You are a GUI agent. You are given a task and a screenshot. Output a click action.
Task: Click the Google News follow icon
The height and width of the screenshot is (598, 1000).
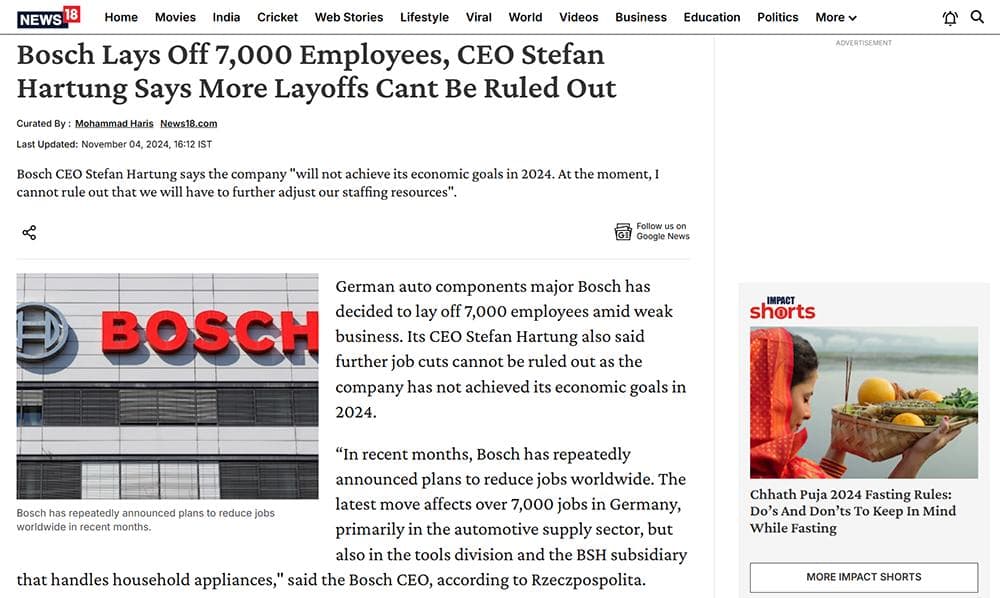tap(623, 232)
